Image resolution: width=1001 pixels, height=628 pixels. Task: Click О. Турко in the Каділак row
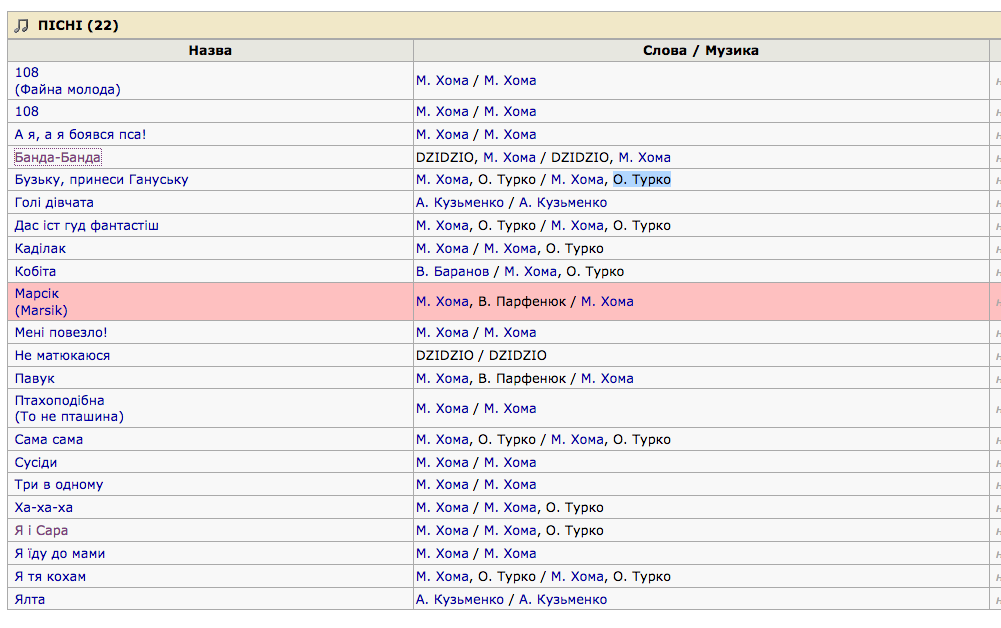[575, 249]
